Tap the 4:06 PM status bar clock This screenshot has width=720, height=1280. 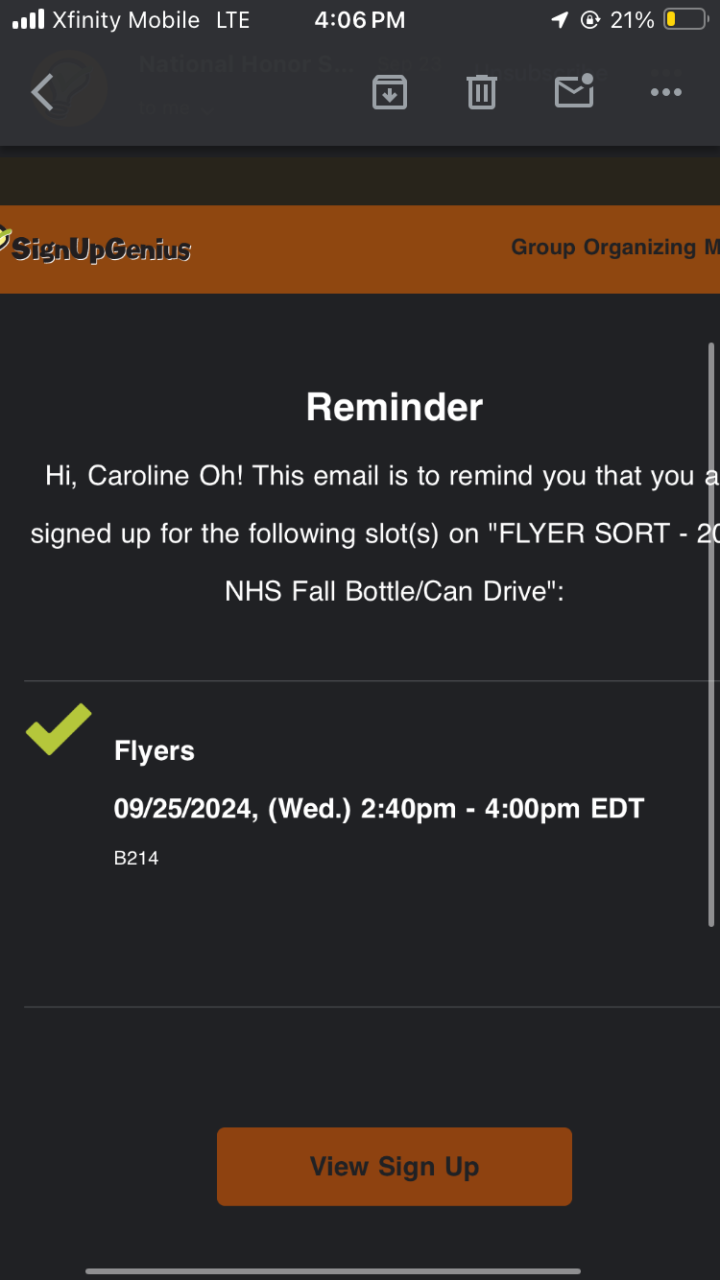[359, 20]
